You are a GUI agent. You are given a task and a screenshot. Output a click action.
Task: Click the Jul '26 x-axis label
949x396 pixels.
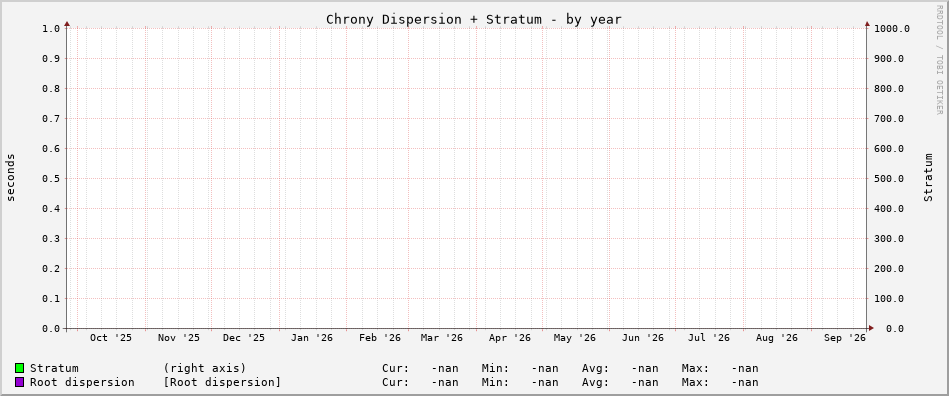(709, 338)
